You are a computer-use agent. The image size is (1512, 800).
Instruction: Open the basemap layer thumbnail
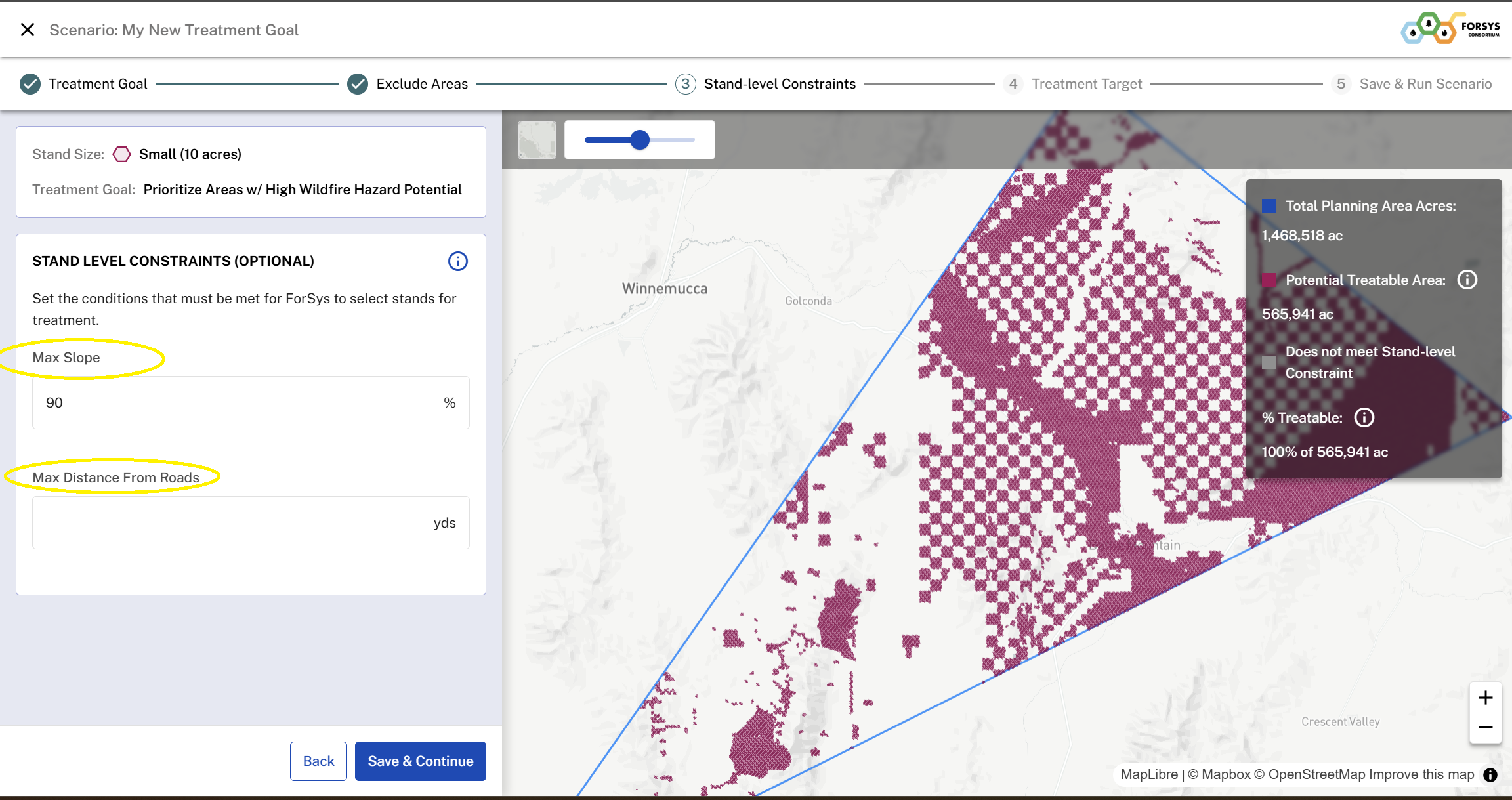(537, 140)
